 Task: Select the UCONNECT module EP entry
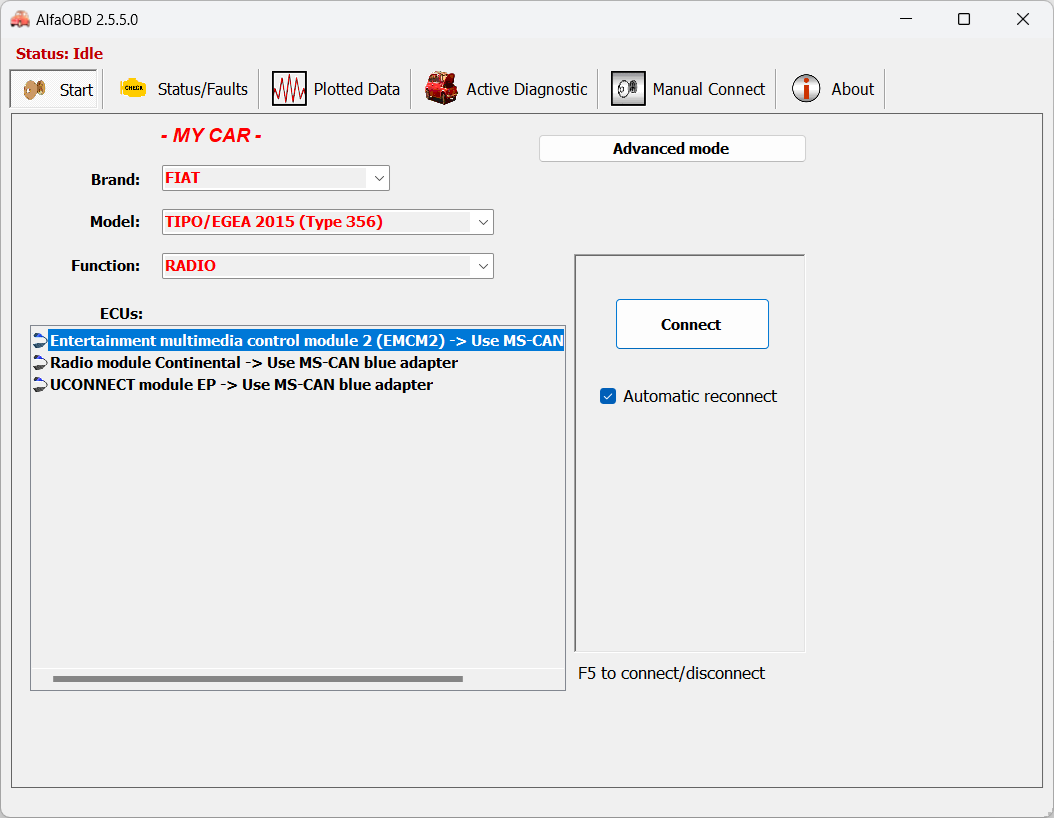tap(241, 385)
